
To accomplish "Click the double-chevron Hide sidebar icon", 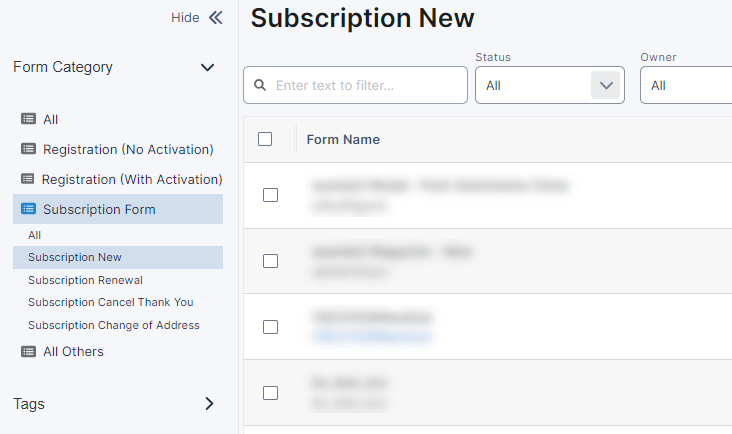I will click(215, 17).
